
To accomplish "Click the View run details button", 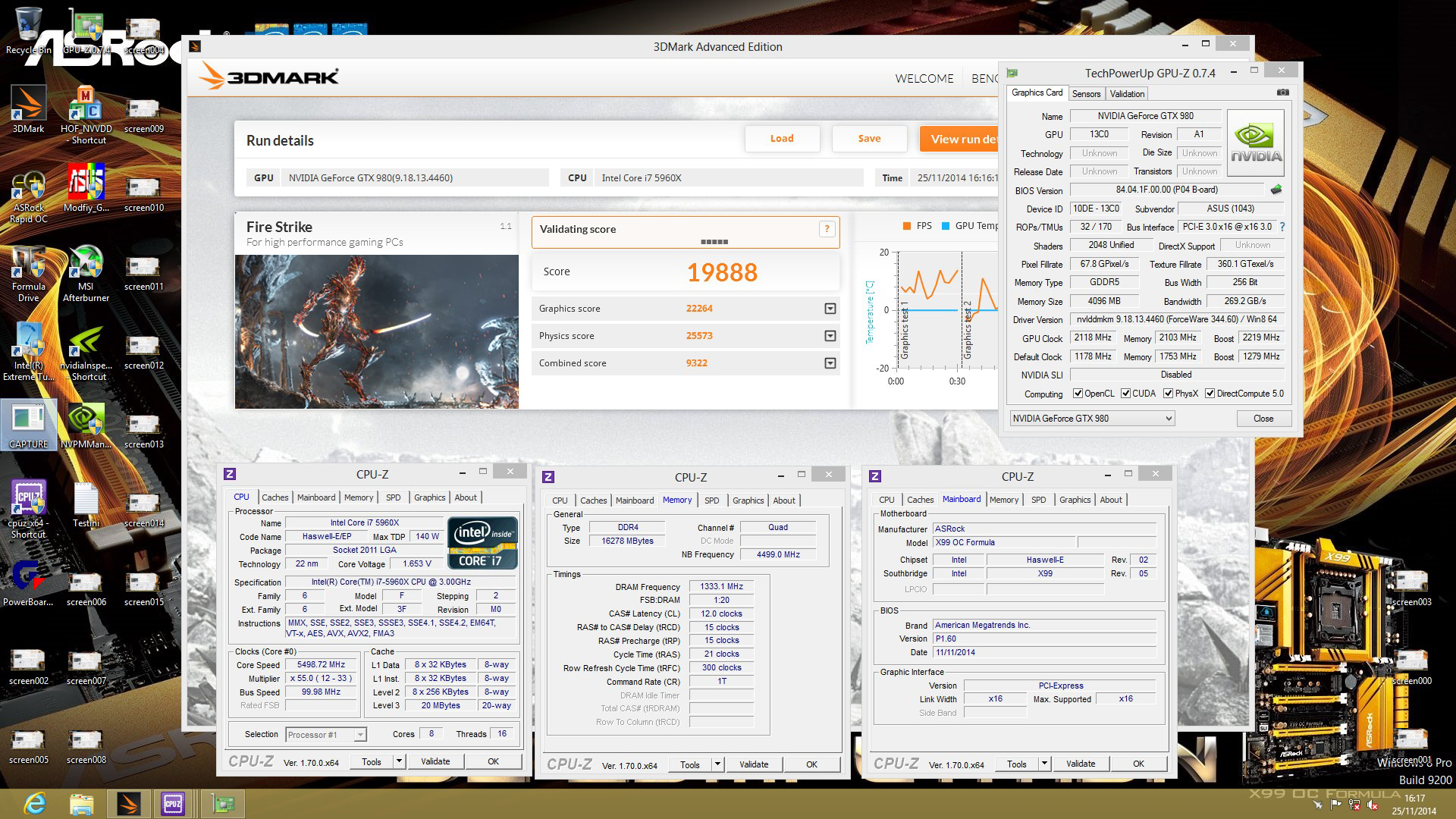I will pos(959,139).
